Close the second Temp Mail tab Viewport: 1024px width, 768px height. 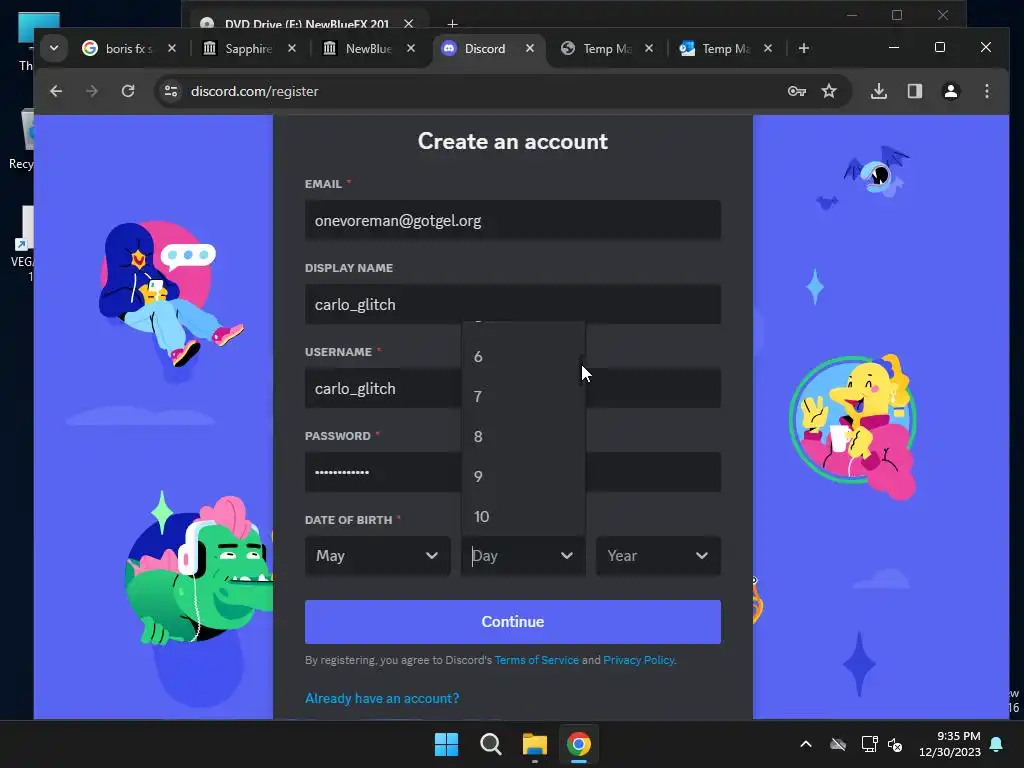click(x=768, y=48)
